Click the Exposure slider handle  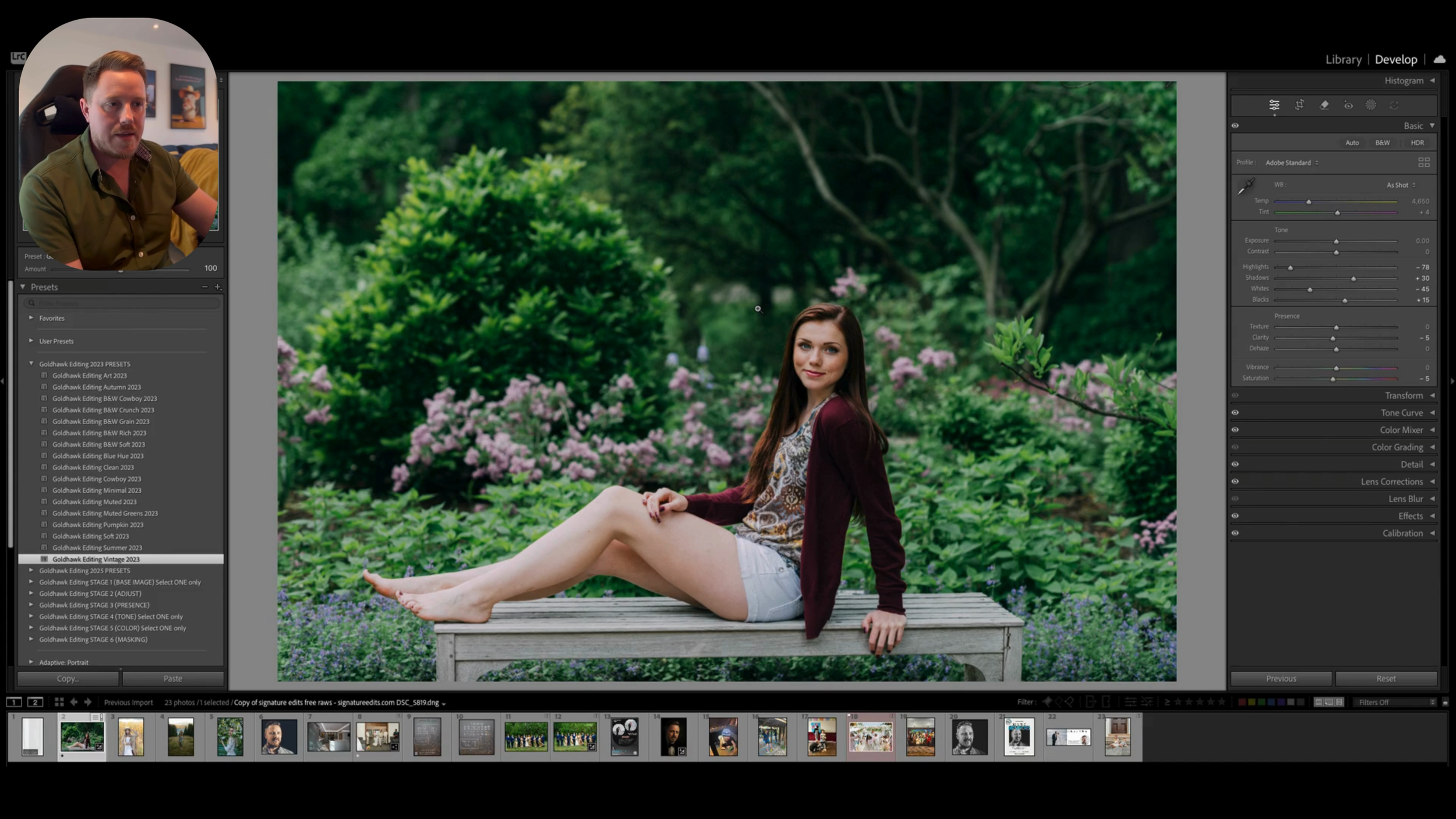(1336, 241)
